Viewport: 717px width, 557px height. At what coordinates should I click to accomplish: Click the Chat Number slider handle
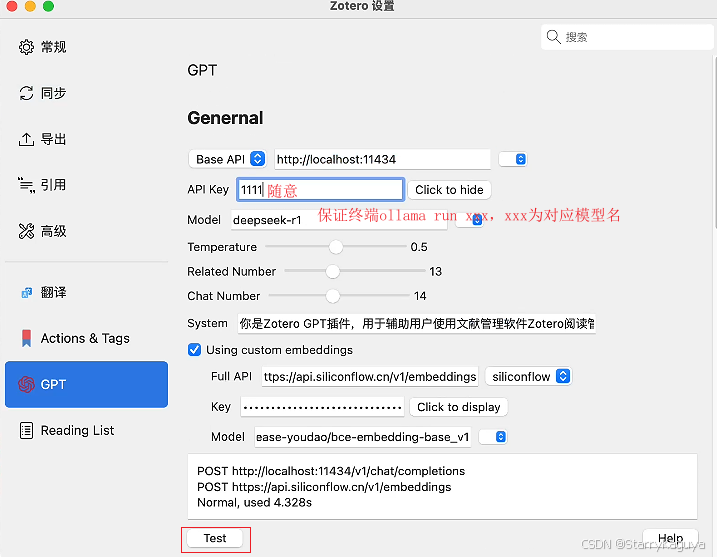[332, 296]
